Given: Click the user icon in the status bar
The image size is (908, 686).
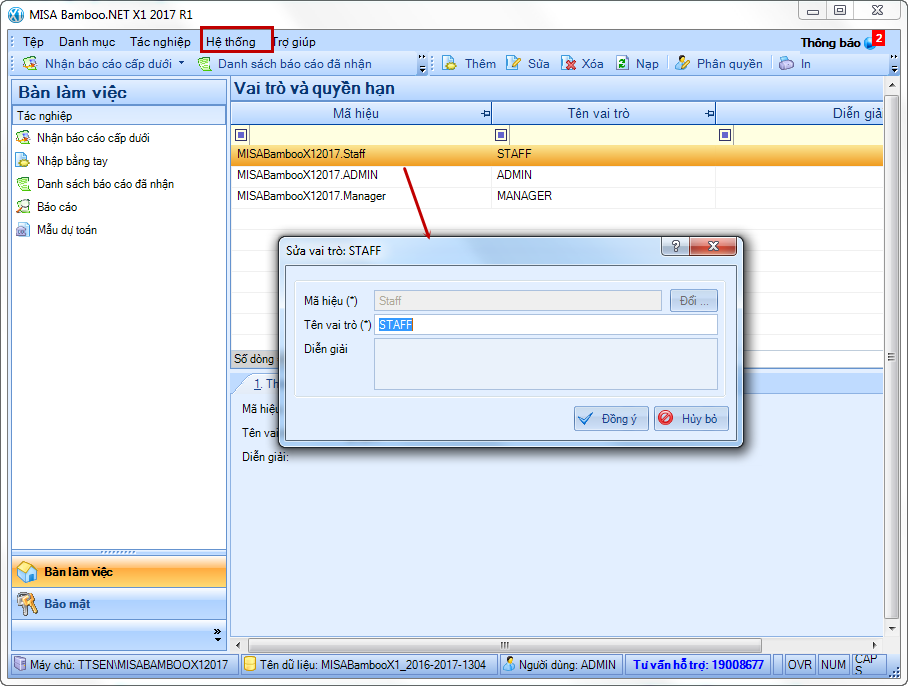Looking at the screenshot, I should coord(509,664).
